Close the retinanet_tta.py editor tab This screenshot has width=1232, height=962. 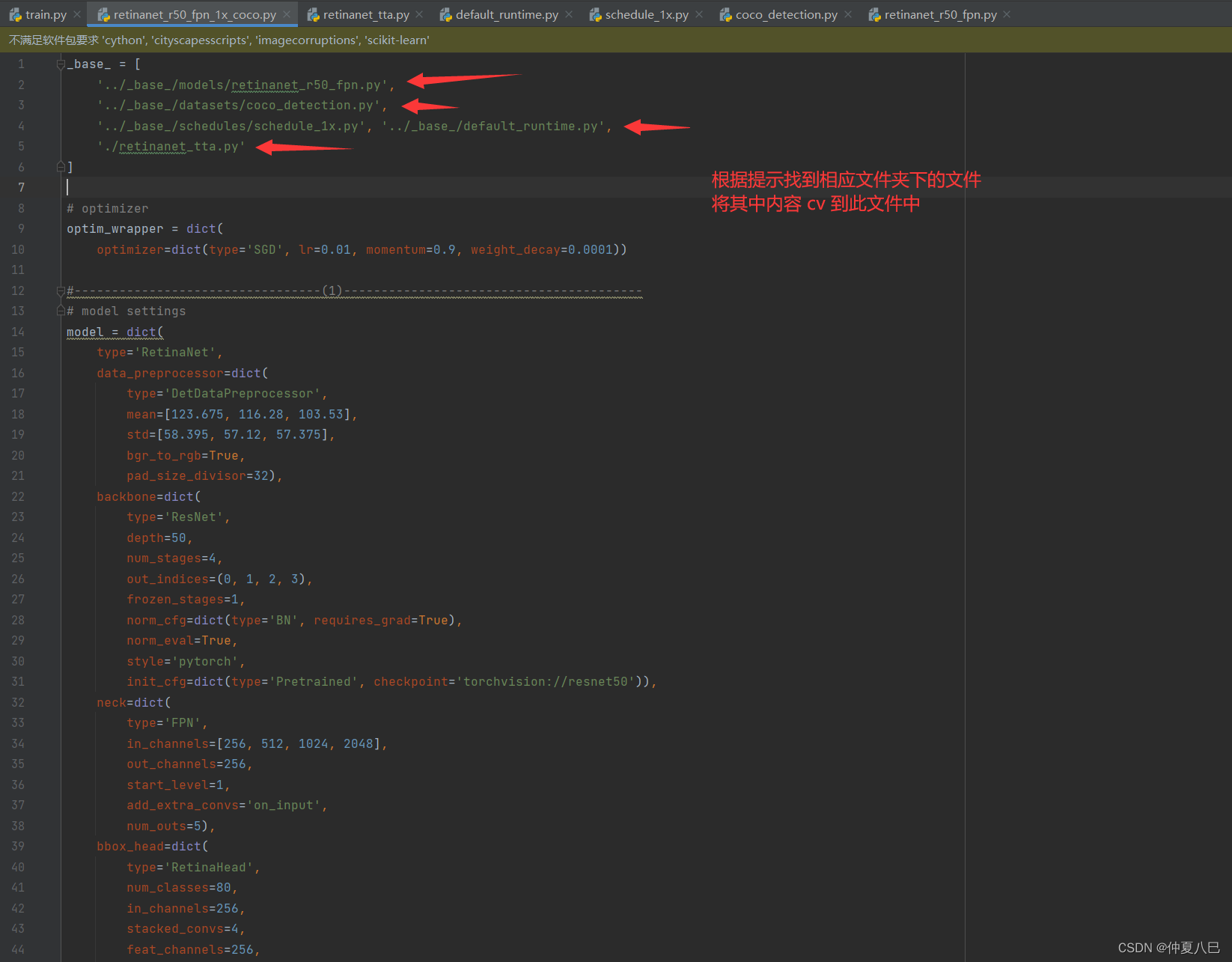(x=418, y=13)
